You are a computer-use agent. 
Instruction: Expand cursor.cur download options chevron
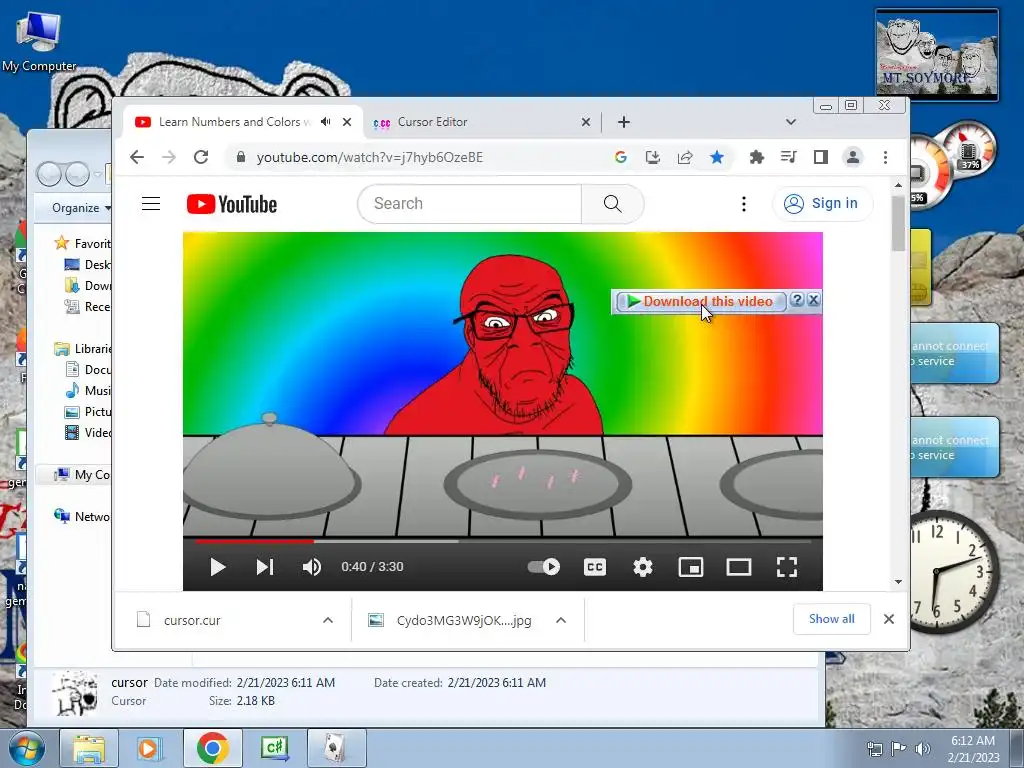328,620
